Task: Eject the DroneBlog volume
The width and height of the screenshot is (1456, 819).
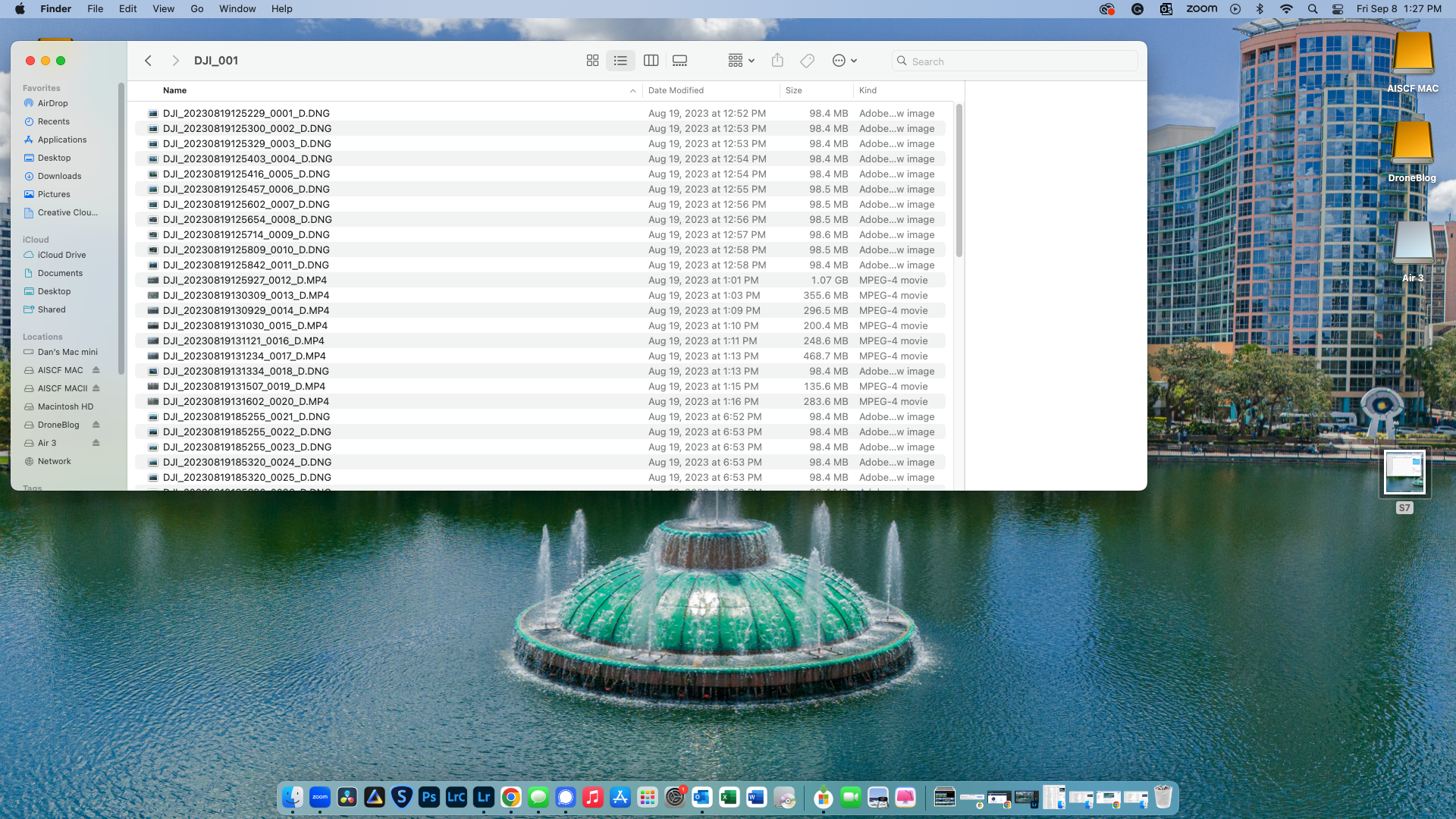Action: pyautogui.click(x=96, y=425)
